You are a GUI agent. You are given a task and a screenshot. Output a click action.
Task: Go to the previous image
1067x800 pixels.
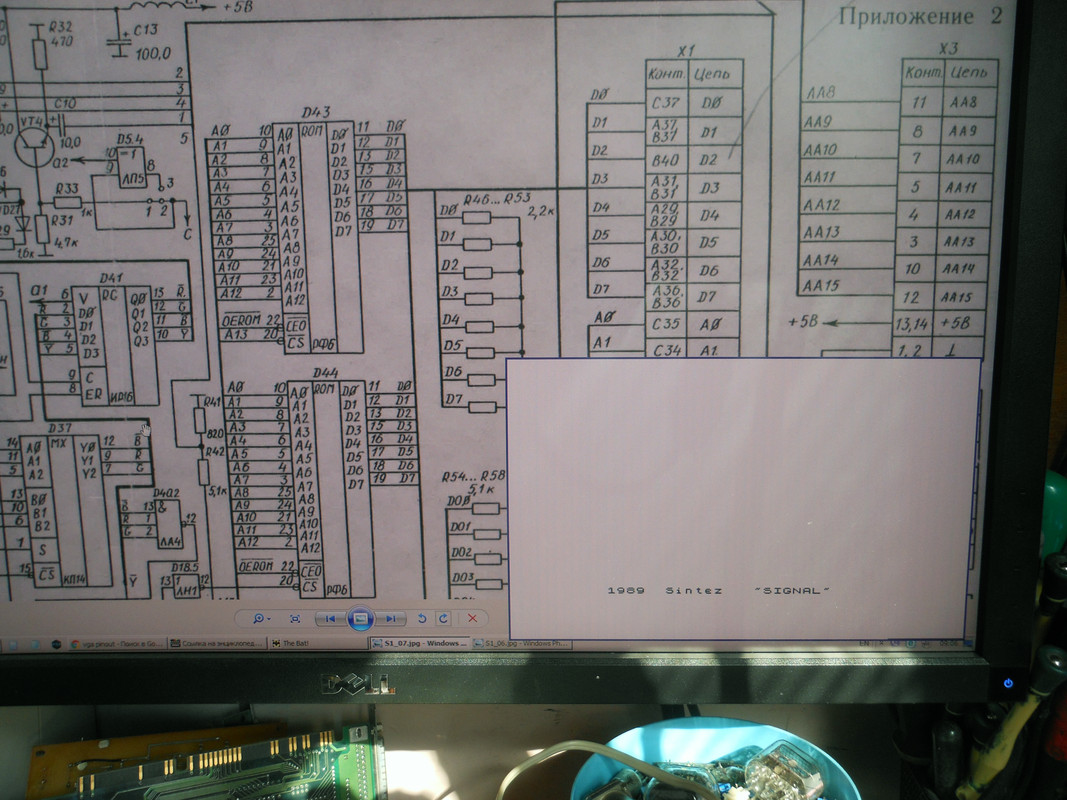tap(330, 618)
